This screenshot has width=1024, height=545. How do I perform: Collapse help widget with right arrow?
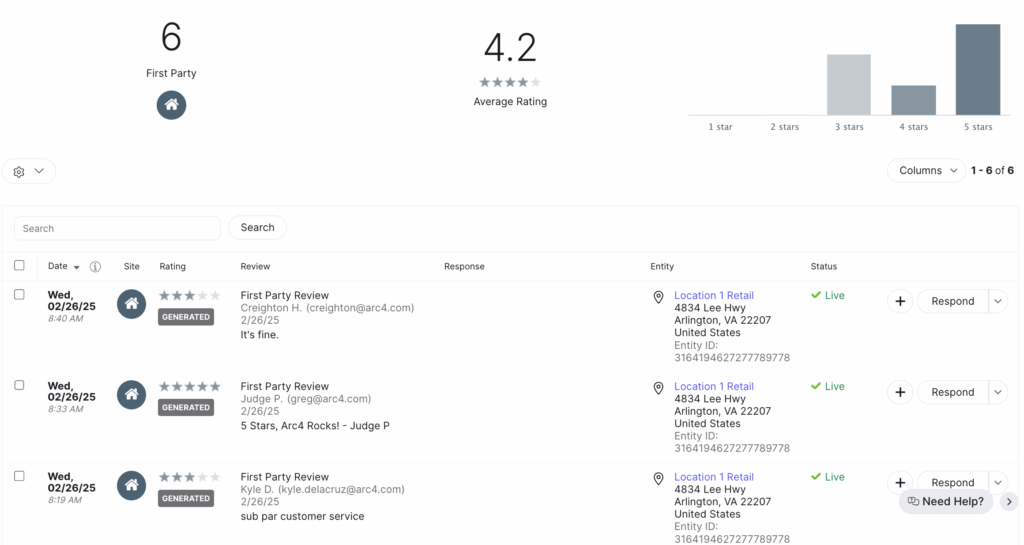click(1010, 501)
